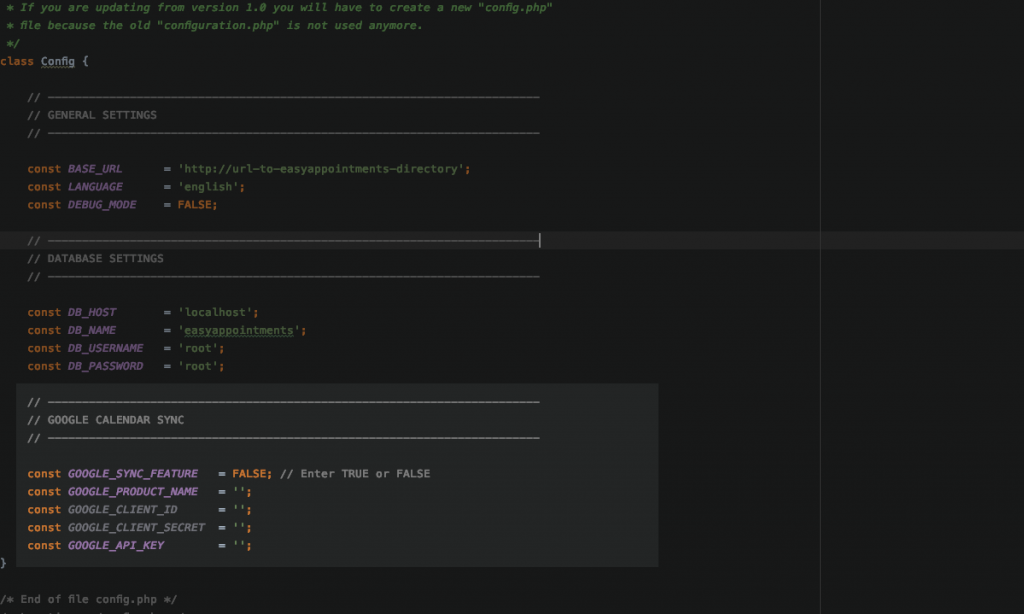
Task: Click the DEBUG_MODE constant name
Action: coord(102,205)
